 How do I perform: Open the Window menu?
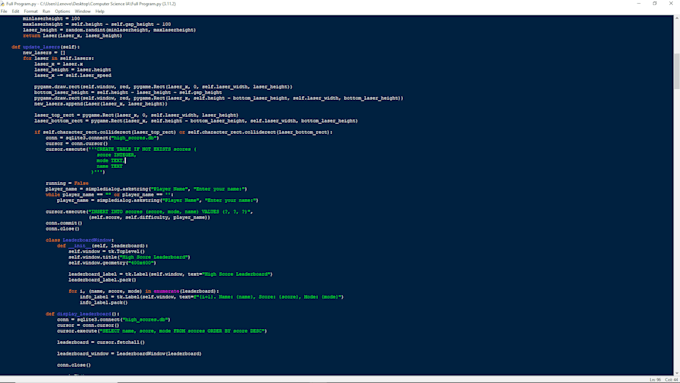coord(82,11)
